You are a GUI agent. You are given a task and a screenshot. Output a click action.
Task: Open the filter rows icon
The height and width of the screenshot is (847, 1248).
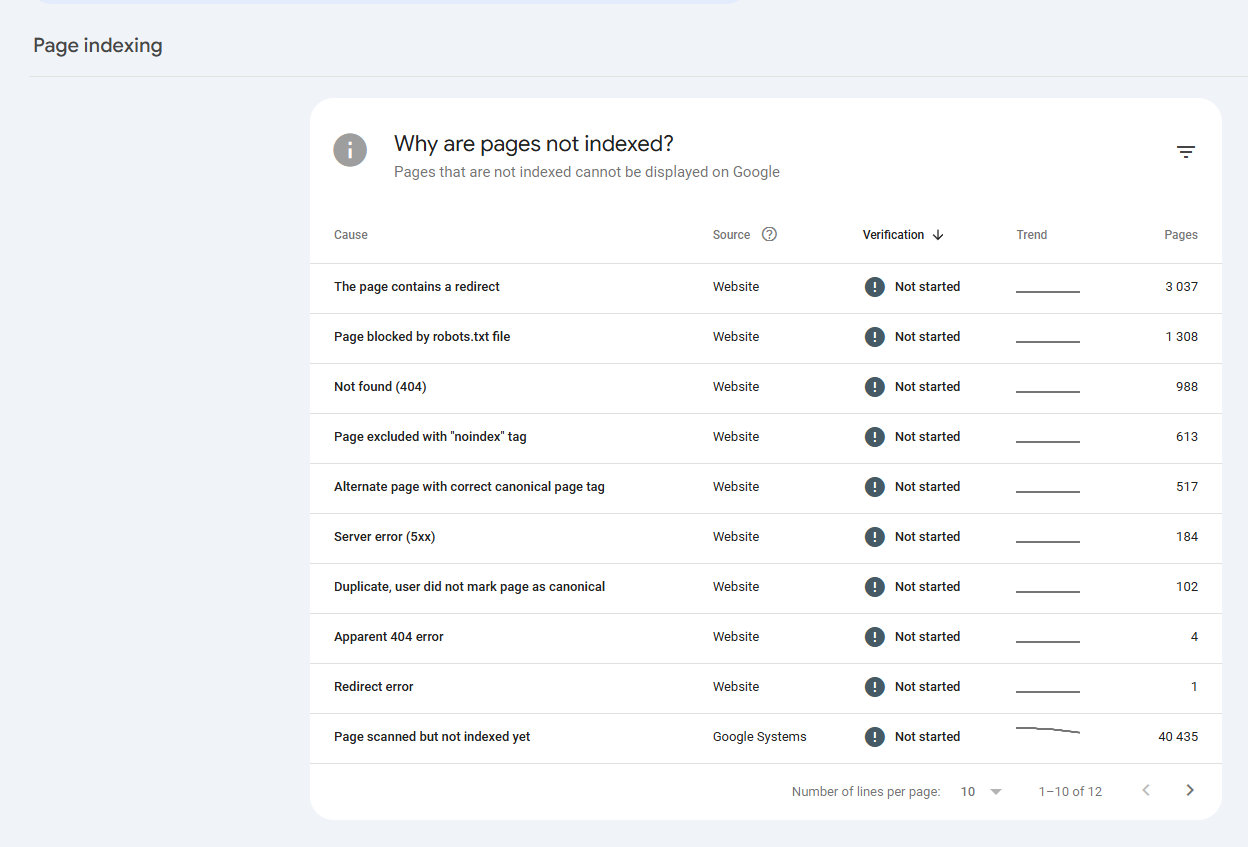(x=1186, y=152)
